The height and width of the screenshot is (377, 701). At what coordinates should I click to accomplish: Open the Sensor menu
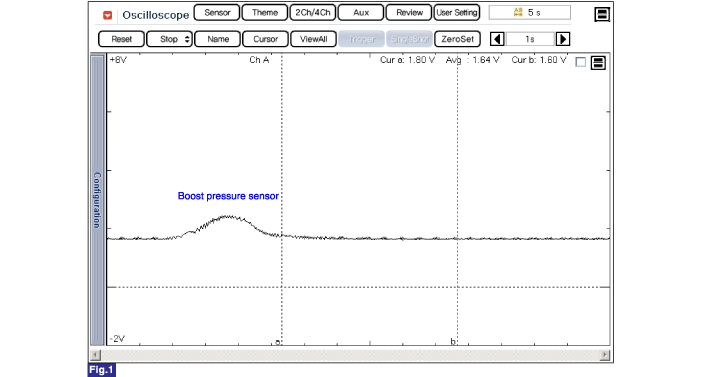coord(217,13)
